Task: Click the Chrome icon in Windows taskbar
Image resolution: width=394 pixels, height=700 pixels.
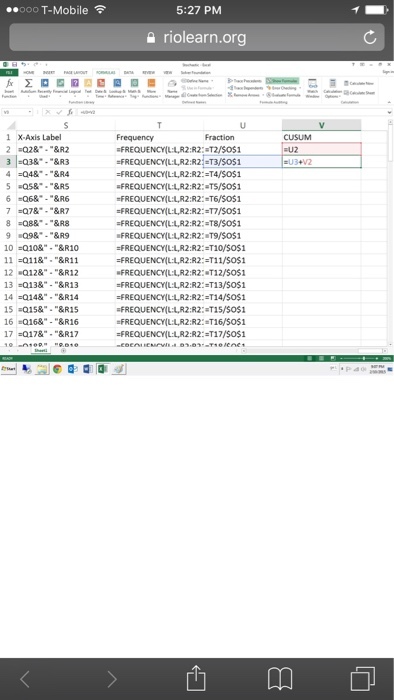Action: click(57, 369)
